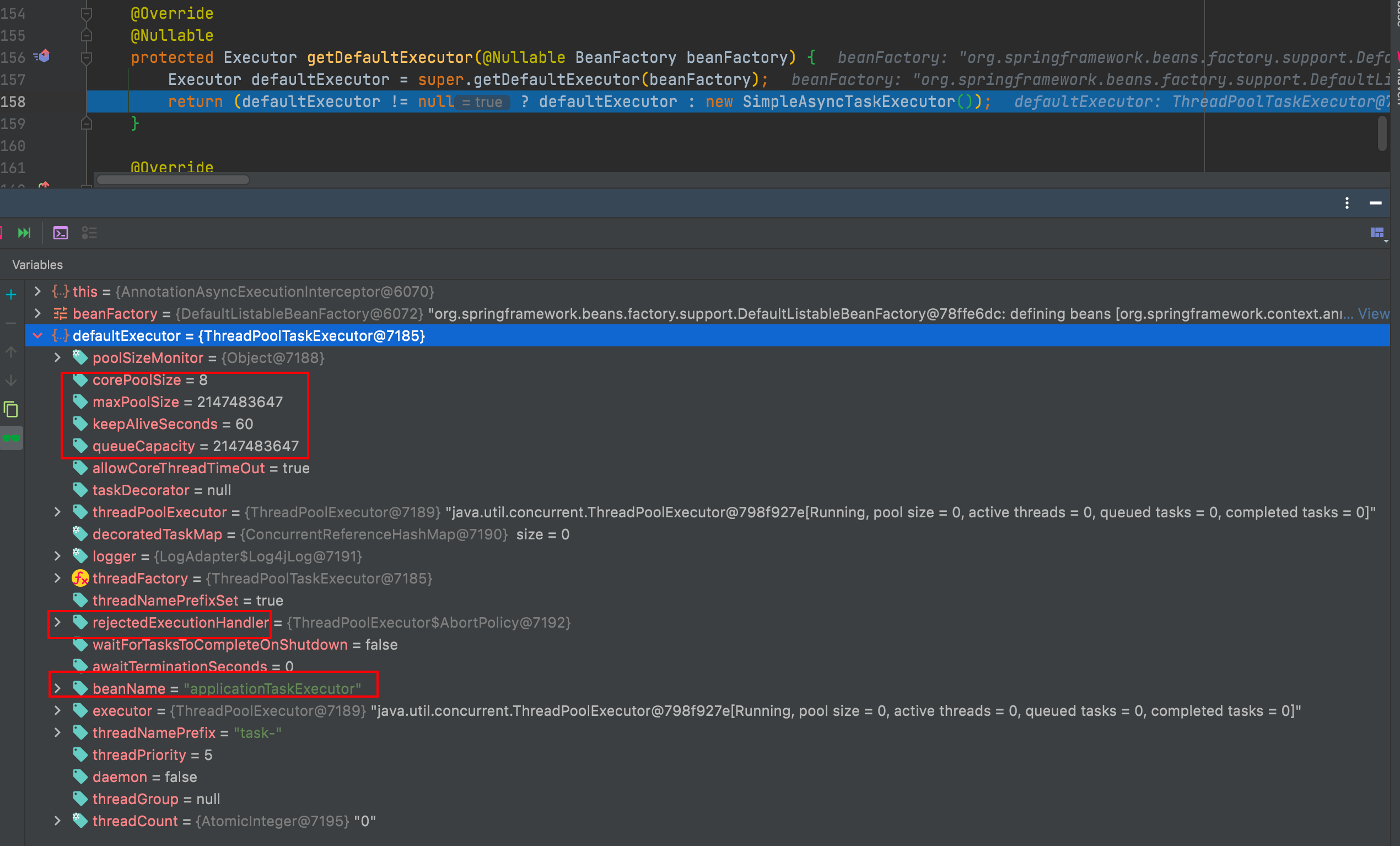Click the editor horizontal scrollbar thumb
Screen dimensions: 1400x846
pyautogui.click(x=173, y=180)
